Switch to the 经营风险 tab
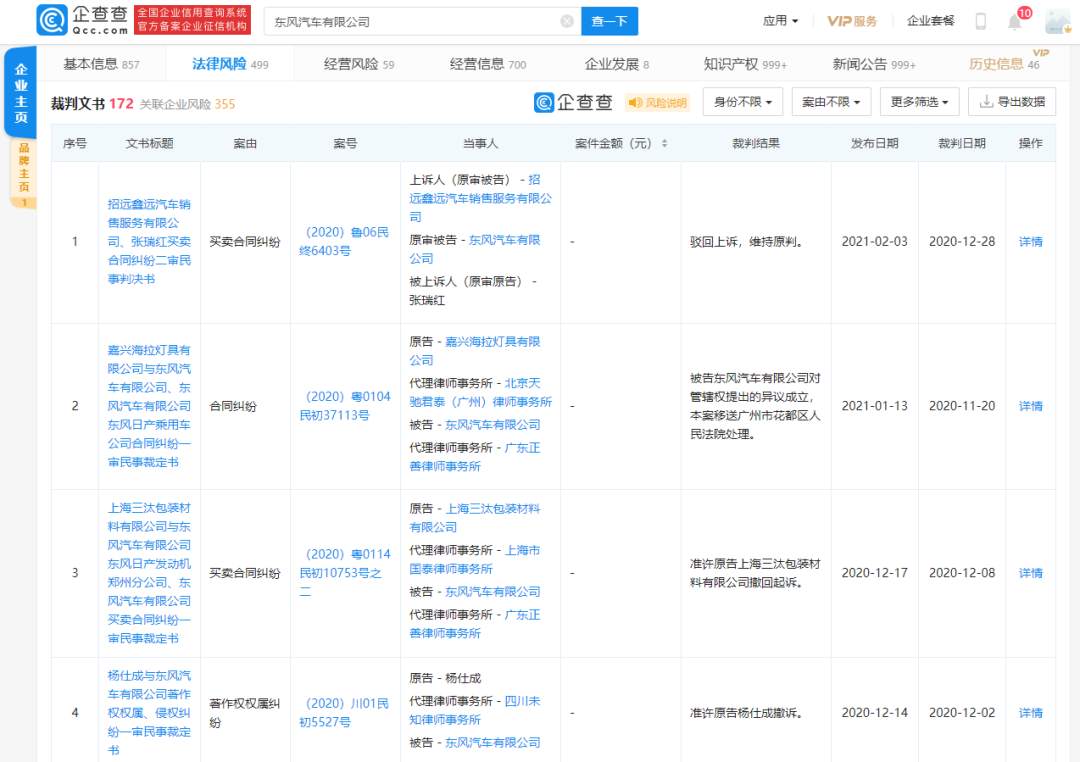 point(359,64)
